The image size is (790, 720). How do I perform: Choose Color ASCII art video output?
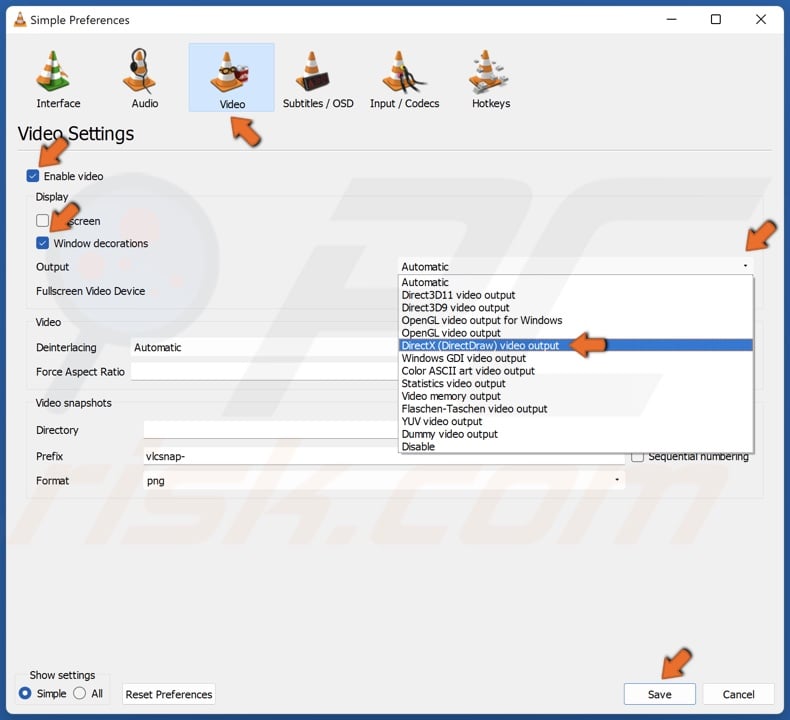tap(576, 371)
